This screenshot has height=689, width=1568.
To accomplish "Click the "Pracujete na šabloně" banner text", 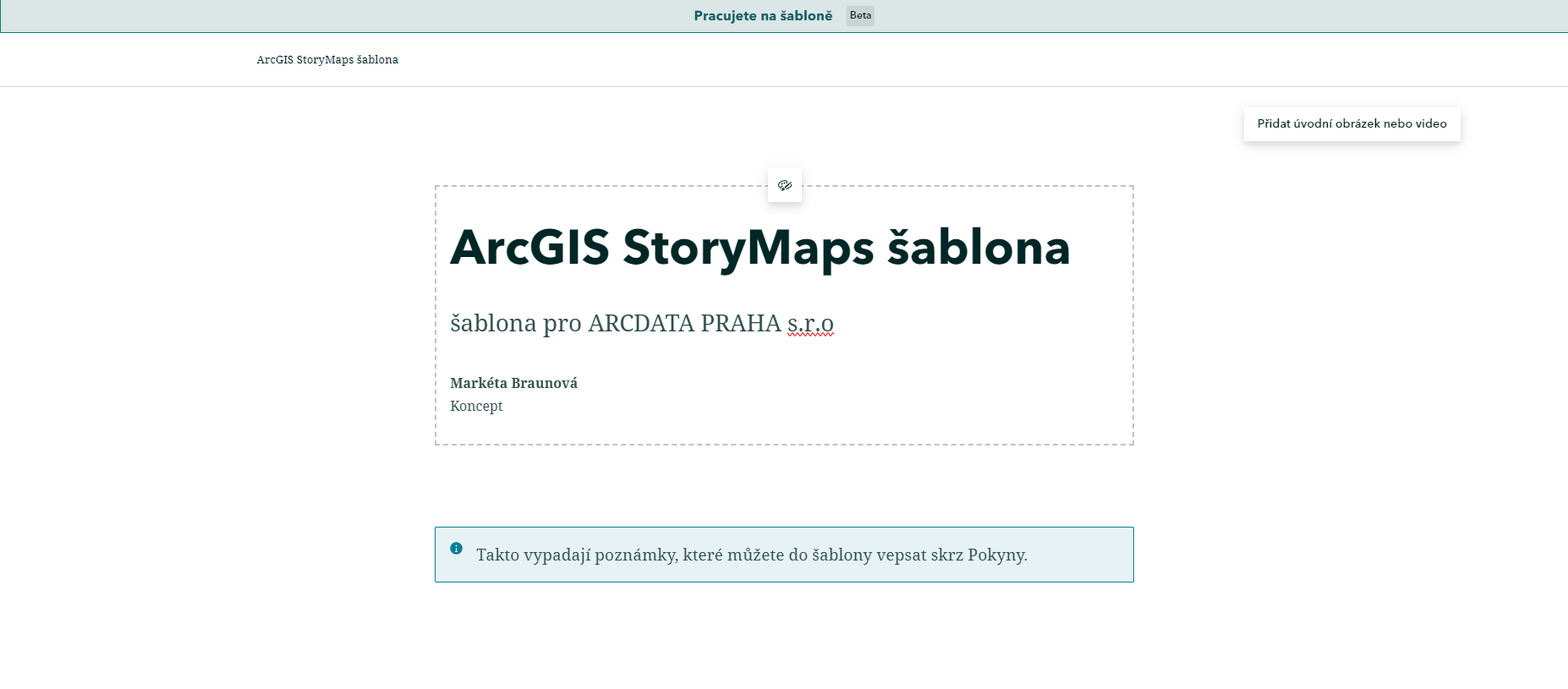I will 763,15.
